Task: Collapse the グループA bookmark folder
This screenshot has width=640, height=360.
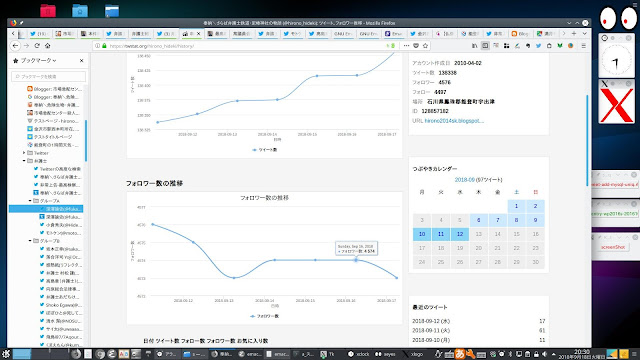Action: click(30, 201)
